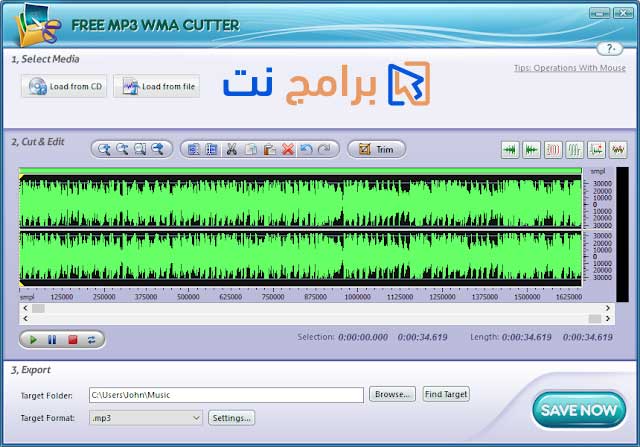Apply the fade out effect icon
Image resolution: width=640 pixels, height=447 pixels.
pyautogui.click(x=531, y=150)
